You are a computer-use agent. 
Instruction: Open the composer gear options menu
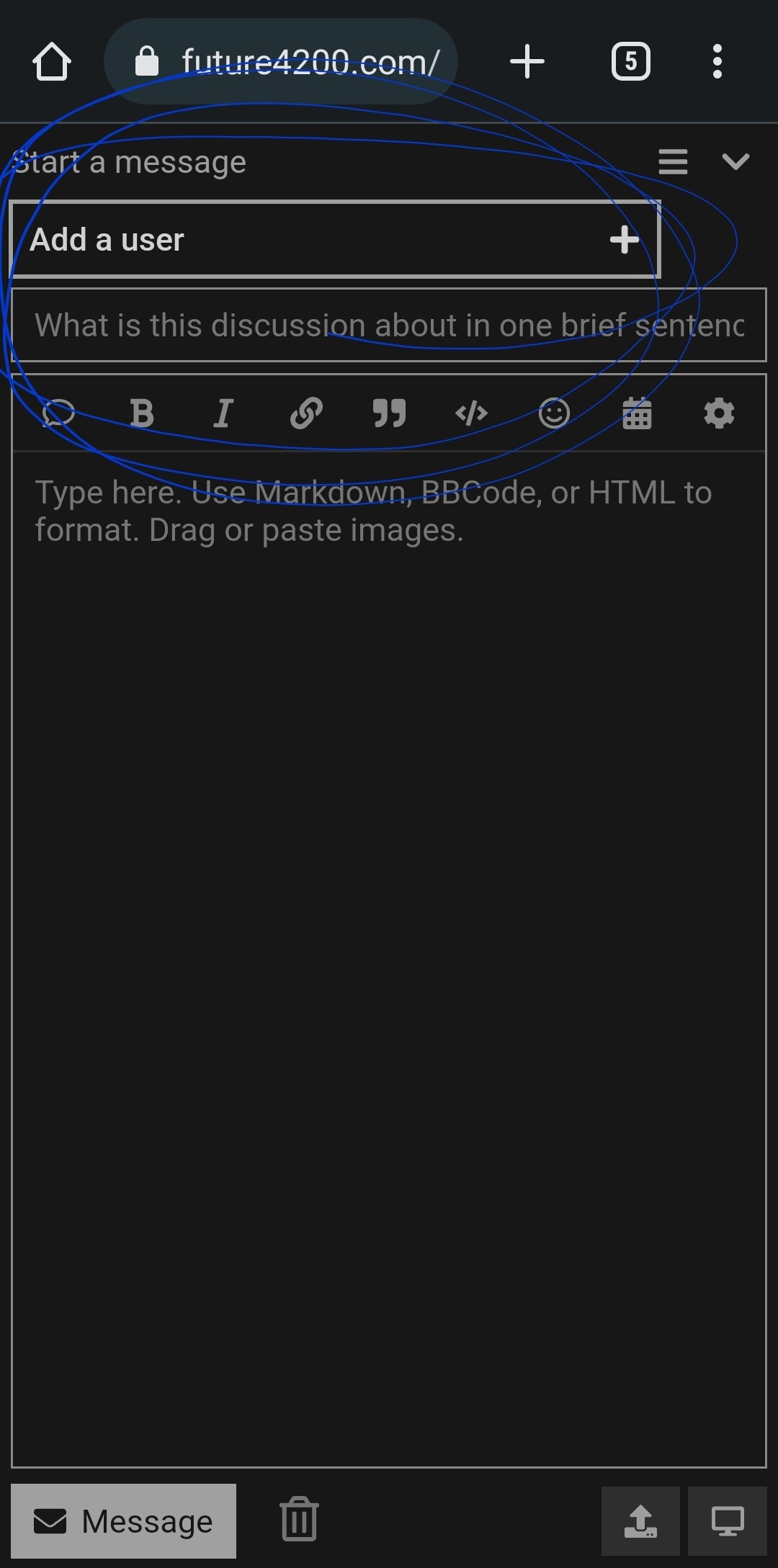719,413
